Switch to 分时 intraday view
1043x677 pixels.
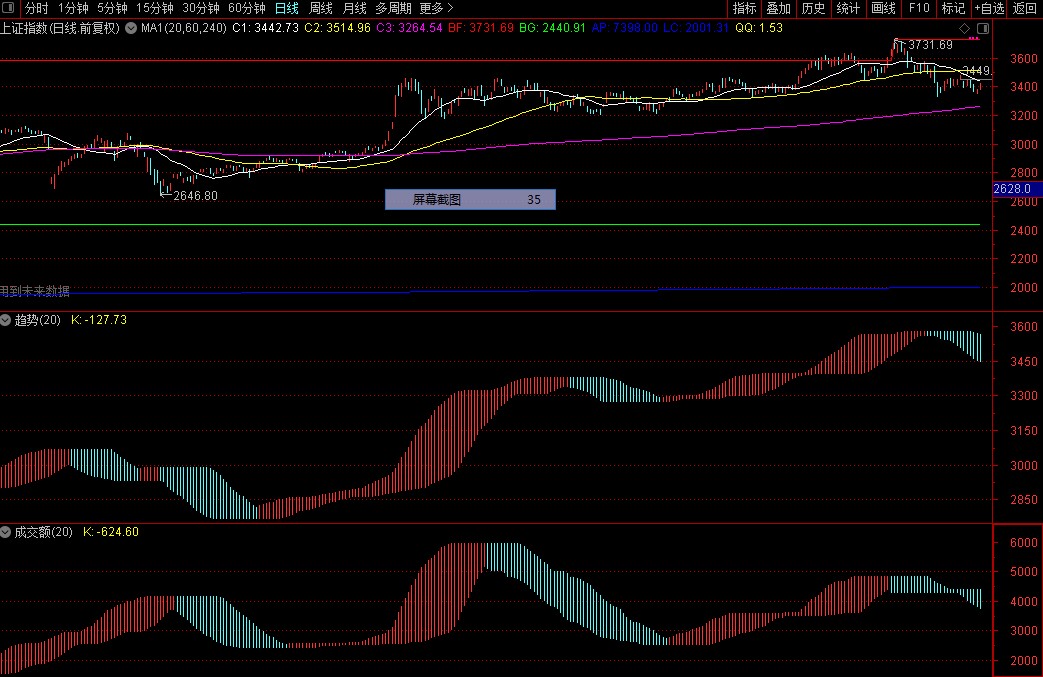tap(37, 8)
